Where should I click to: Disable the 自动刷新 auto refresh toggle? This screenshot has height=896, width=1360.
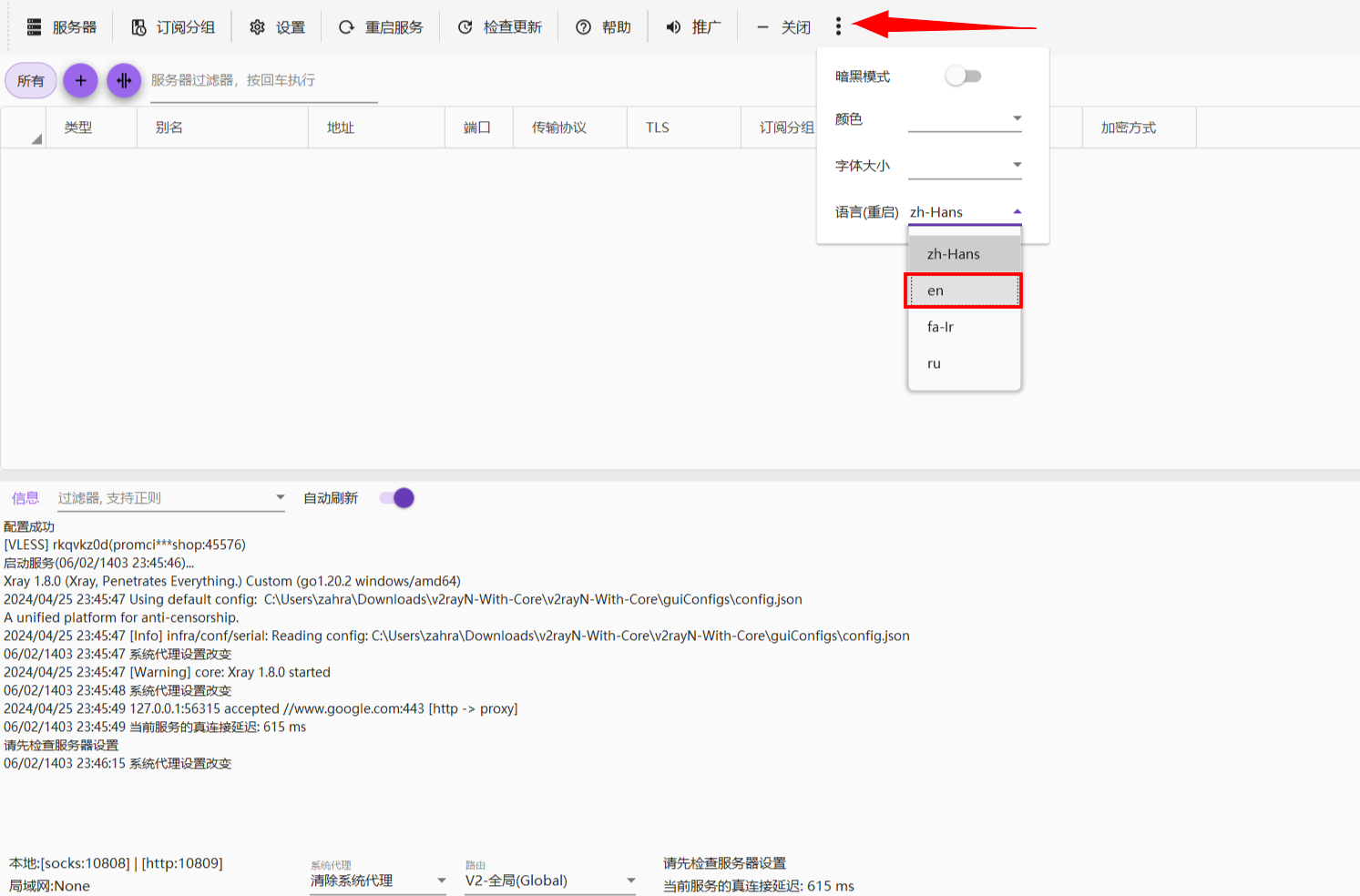[397, 498]
